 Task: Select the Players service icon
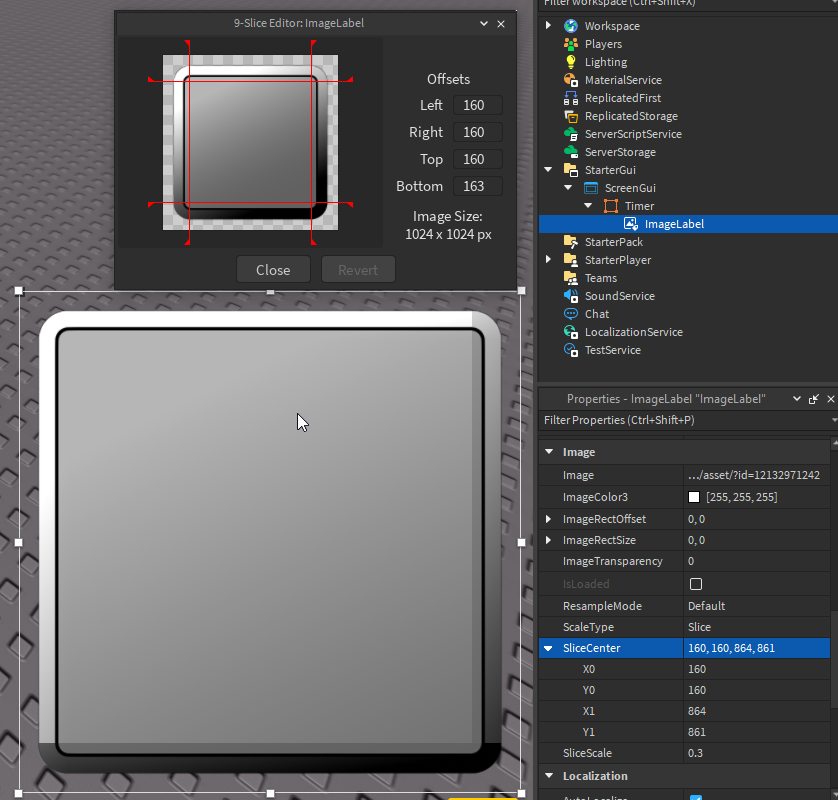[x=571, y=44]
